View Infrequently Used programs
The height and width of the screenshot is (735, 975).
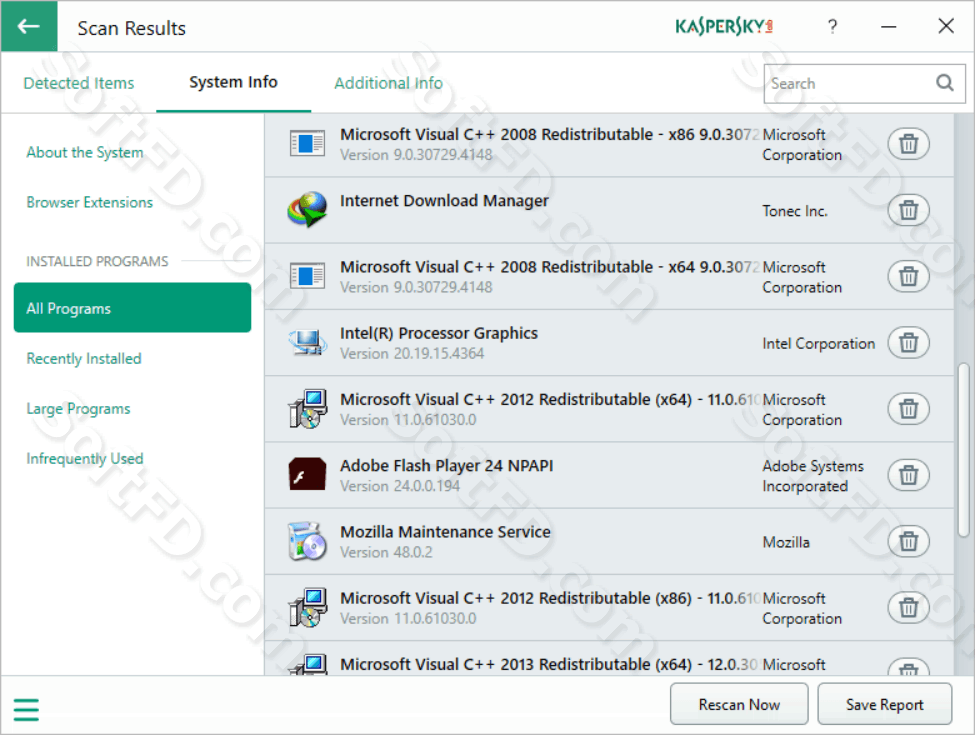pyautogui.click(x=85, y=459)
